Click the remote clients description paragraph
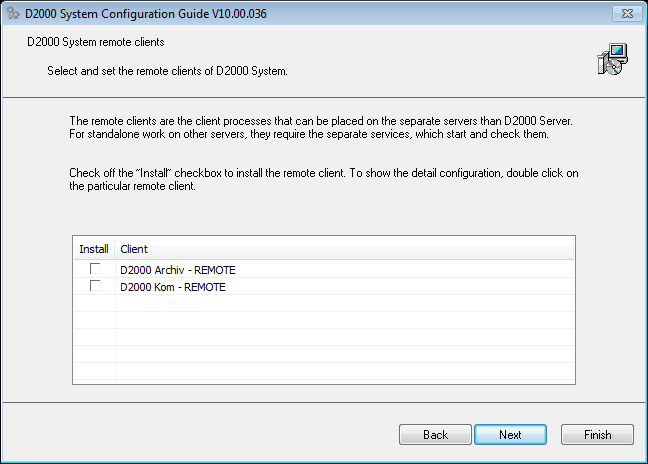648x464 pixels. point(318,127)
